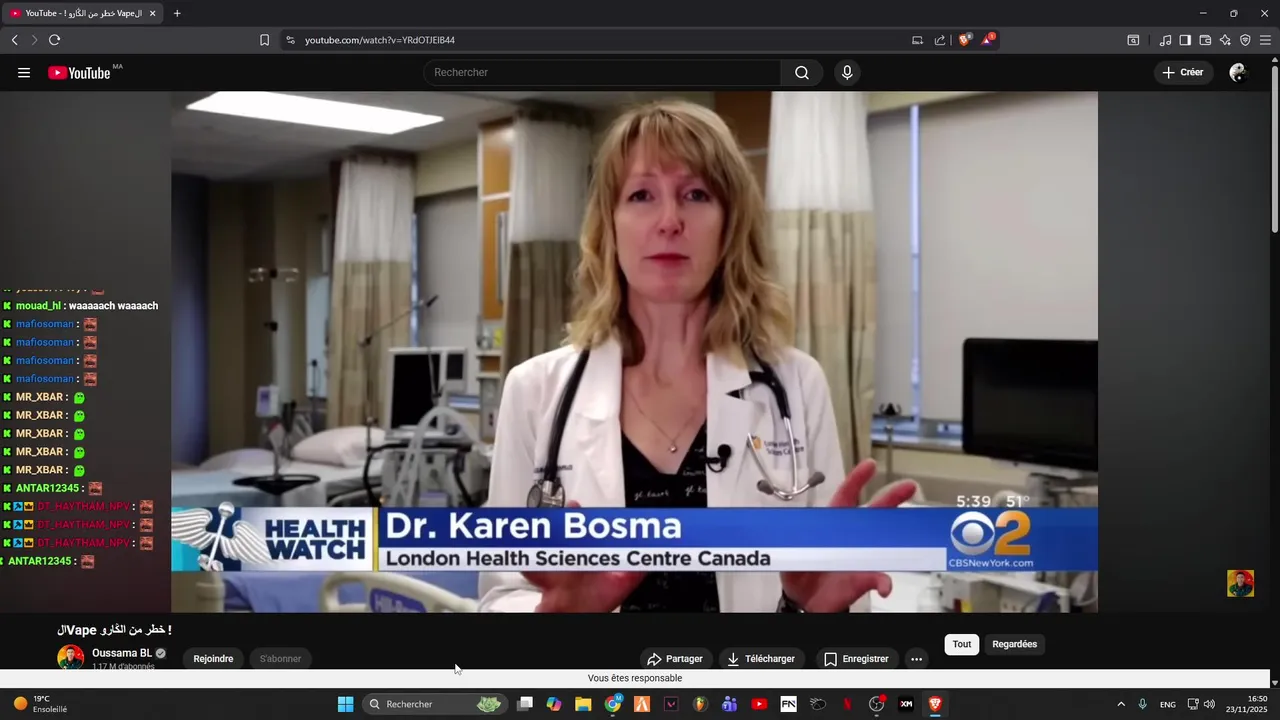Click the Partager share button
1280x720 pixels.
[x=675, y=659]
